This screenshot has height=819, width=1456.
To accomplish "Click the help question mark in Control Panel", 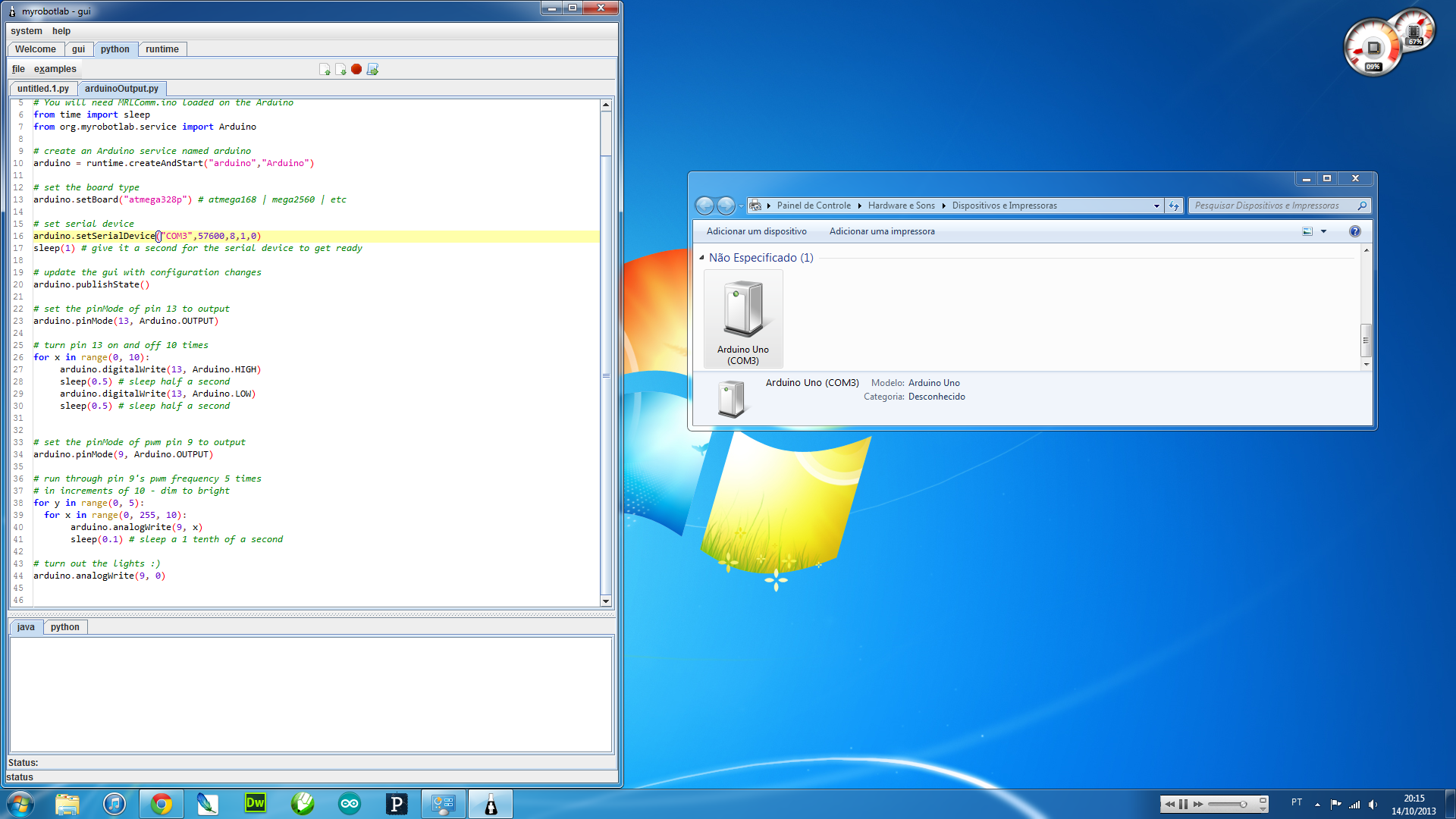I will (x=1355, y=231).
